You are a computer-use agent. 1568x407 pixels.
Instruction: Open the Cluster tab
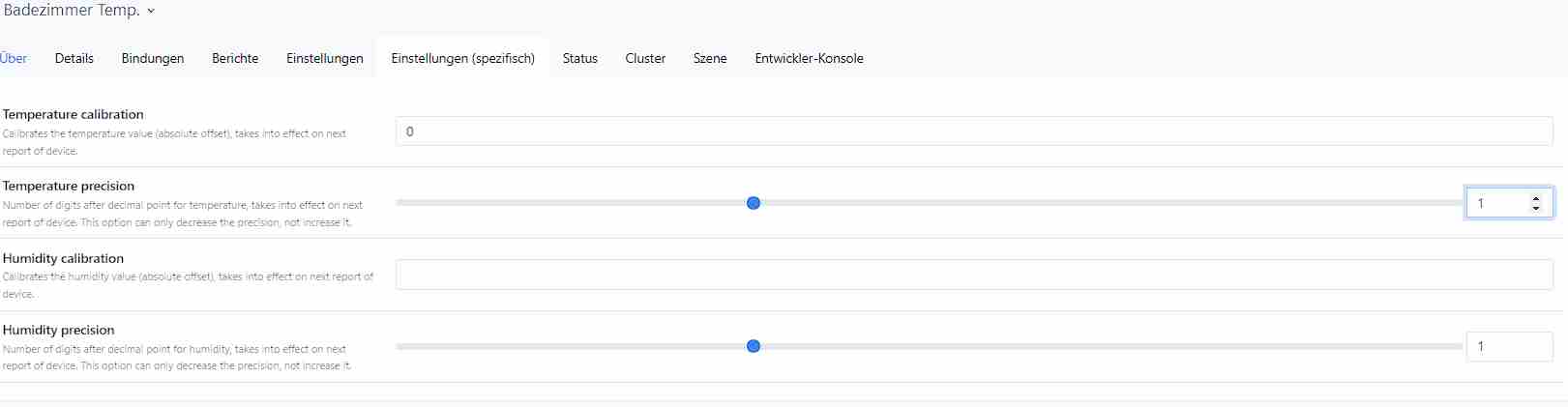[x=645, y=58]
